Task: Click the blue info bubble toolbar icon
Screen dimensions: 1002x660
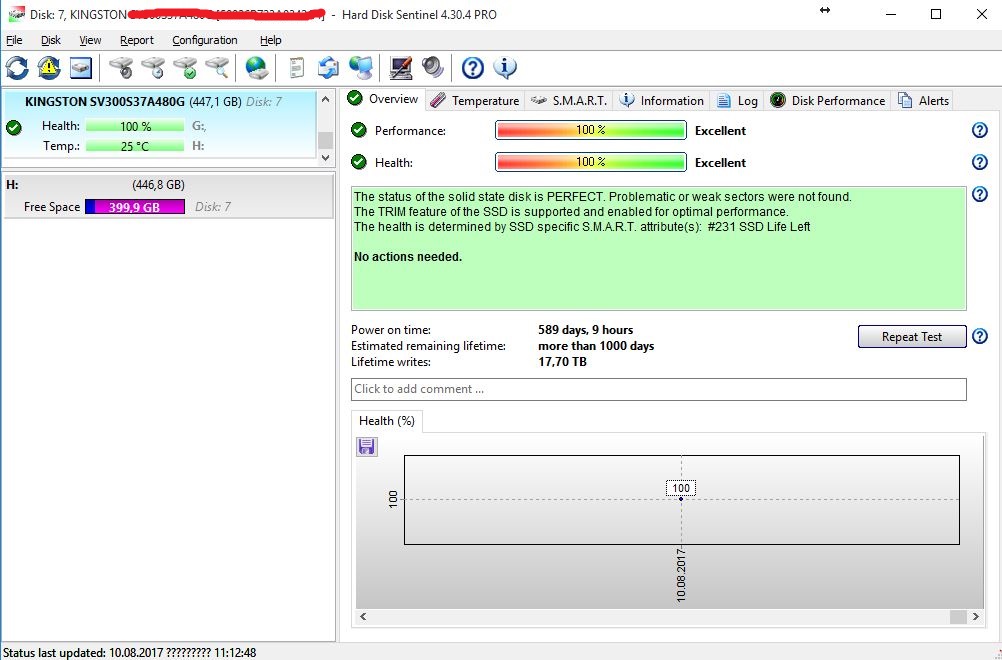Action: pos(505,67)
